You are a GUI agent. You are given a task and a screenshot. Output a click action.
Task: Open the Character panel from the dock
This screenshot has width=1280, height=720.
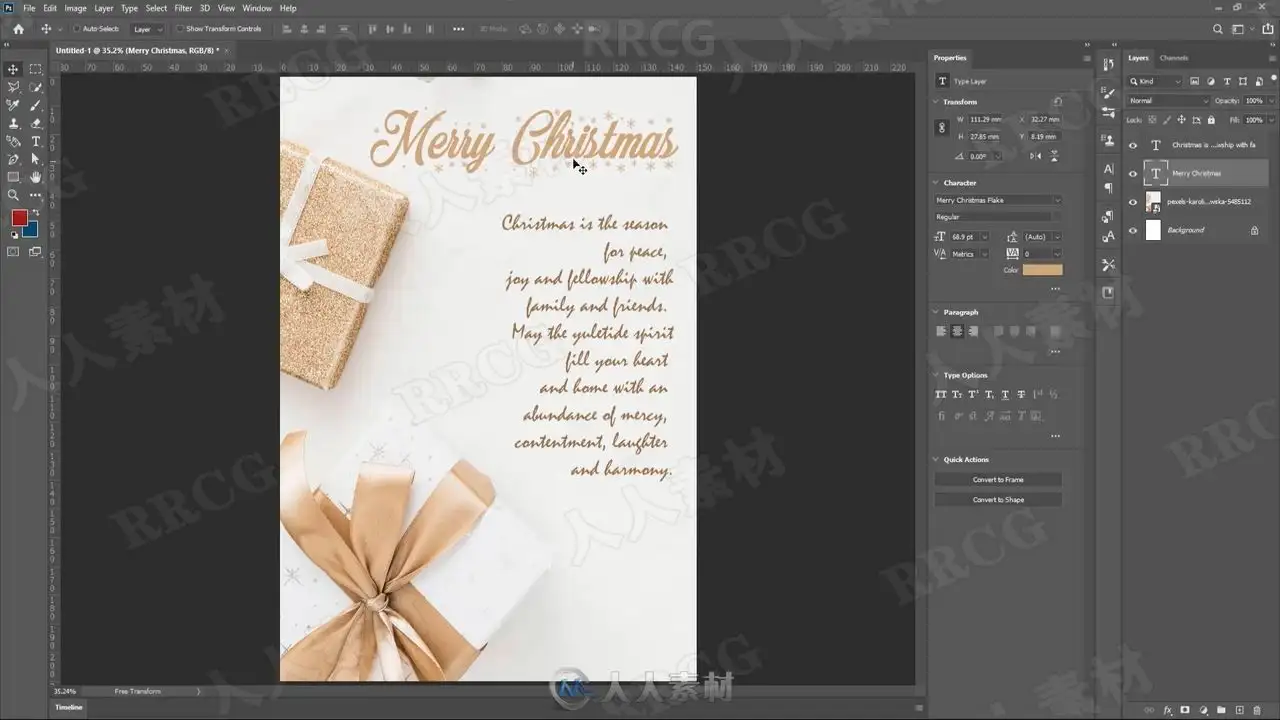coord(1108,168)
